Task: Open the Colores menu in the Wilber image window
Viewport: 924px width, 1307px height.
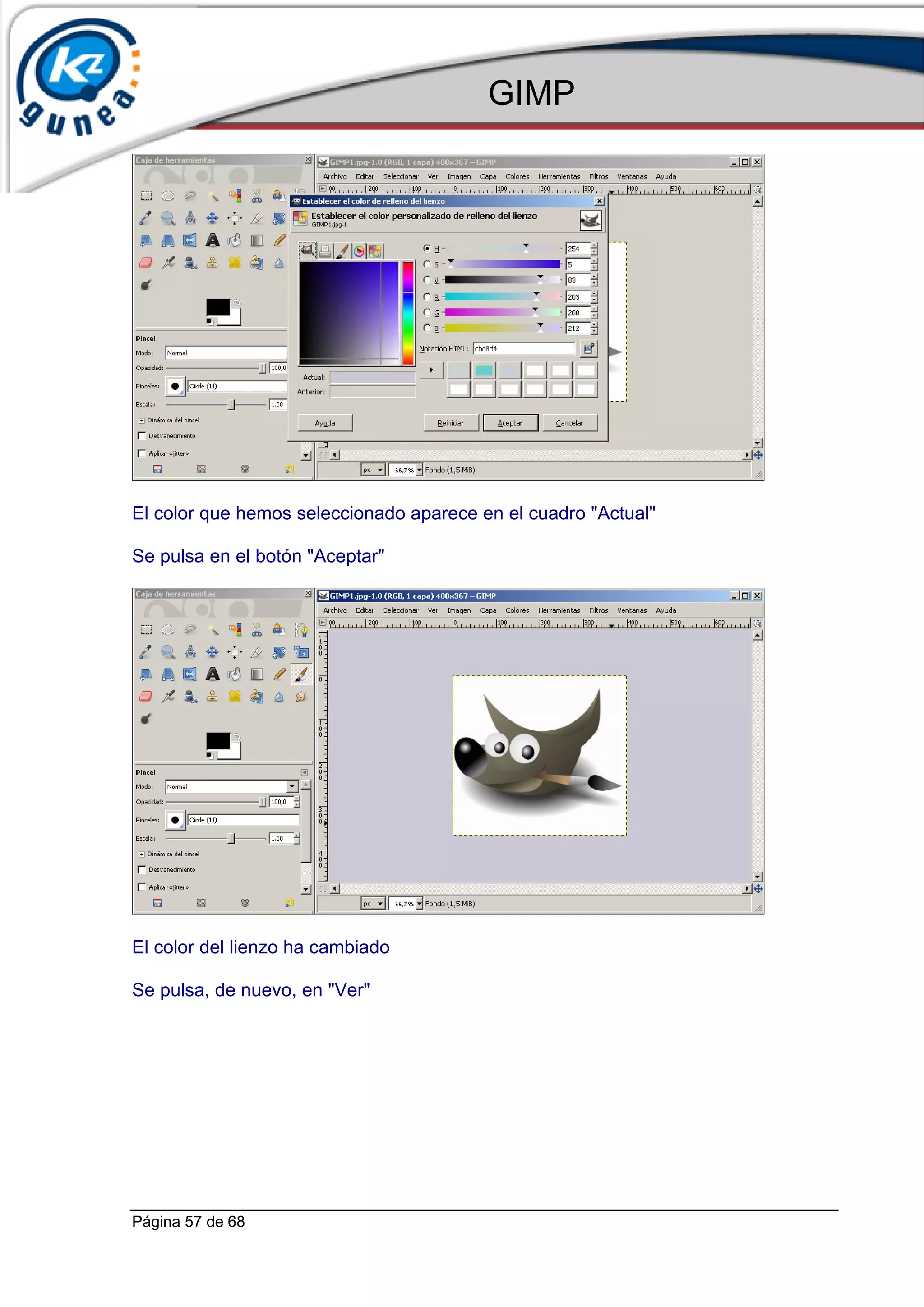Action: tap(517, 611)
